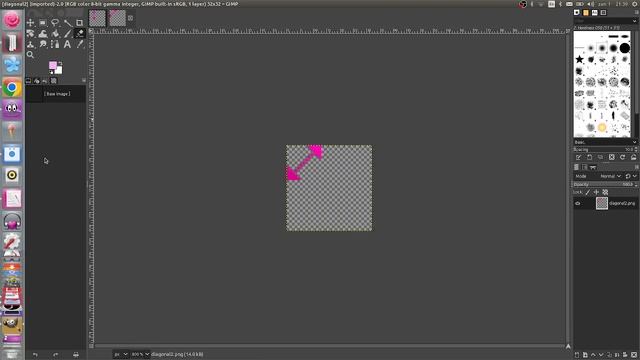Switch to the second image tab thumbnail

coord(117,18)
